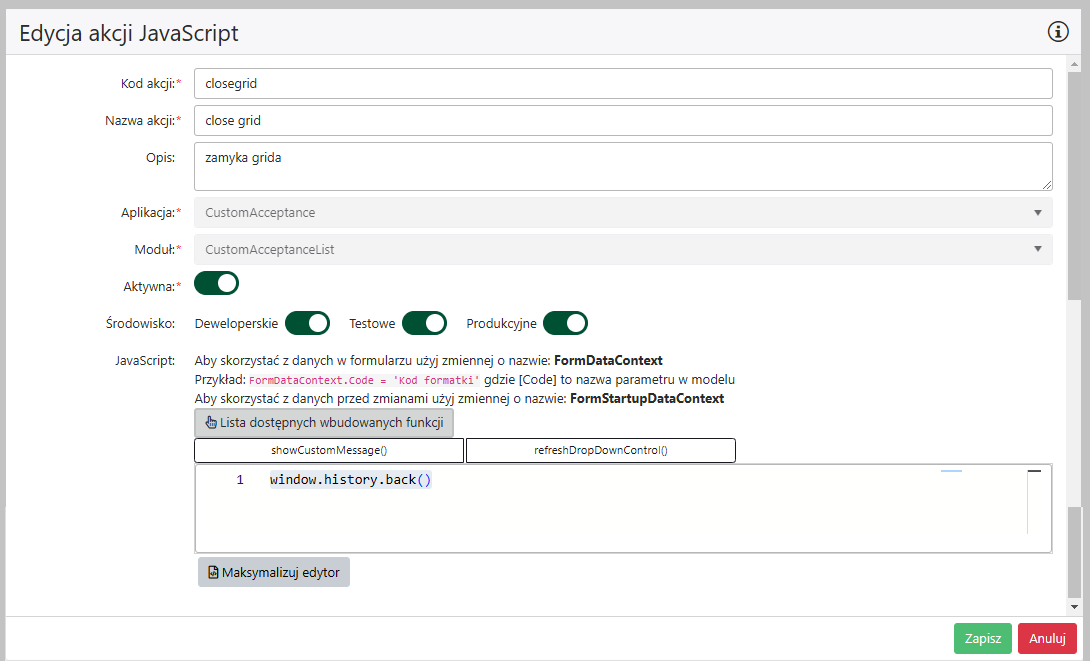Focus the Nazwa akcji text field

[622, 120]
